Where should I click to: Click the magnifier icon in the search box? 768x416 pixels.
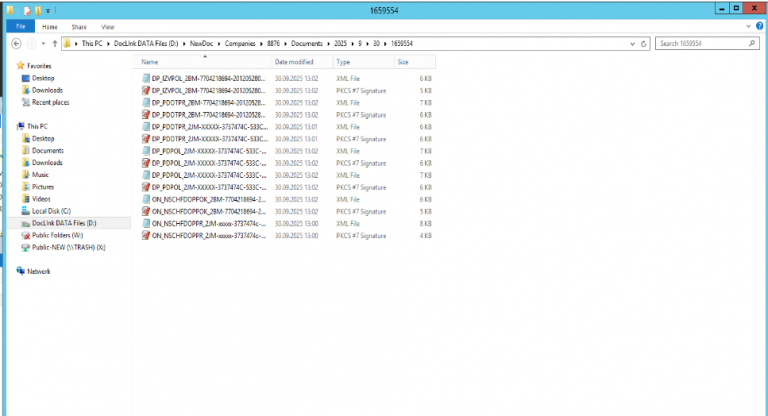coord(752,44)
